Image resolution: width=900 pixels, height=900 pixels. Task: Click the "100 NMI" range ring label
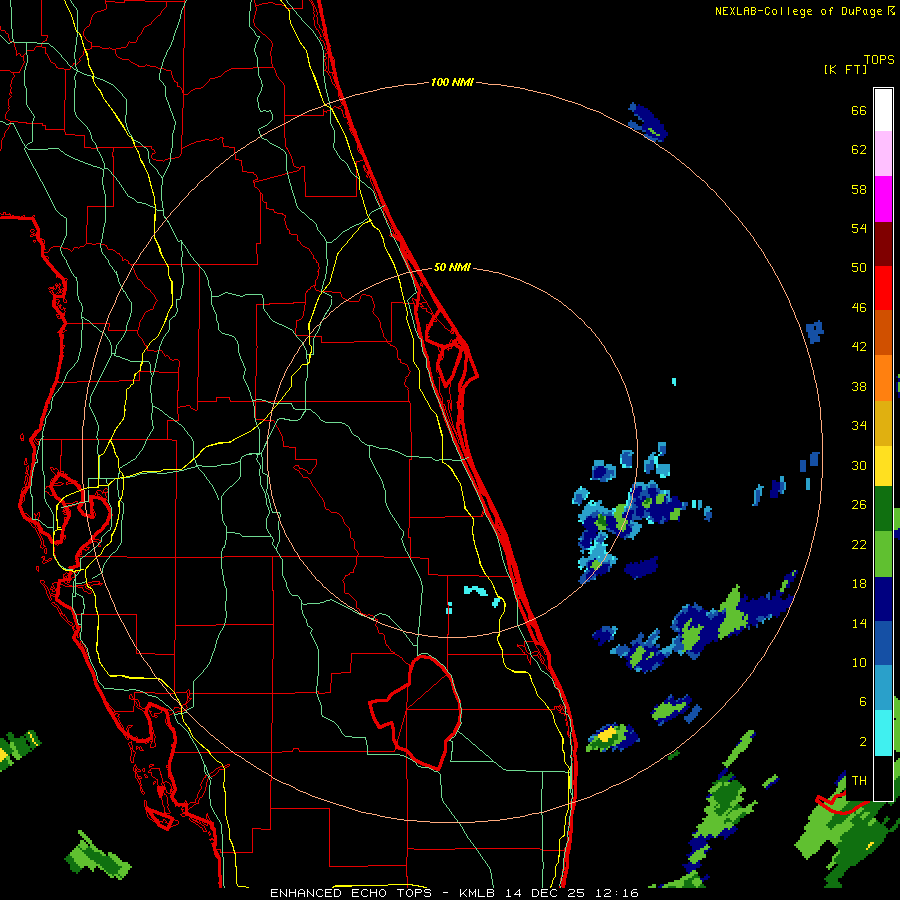452,83
